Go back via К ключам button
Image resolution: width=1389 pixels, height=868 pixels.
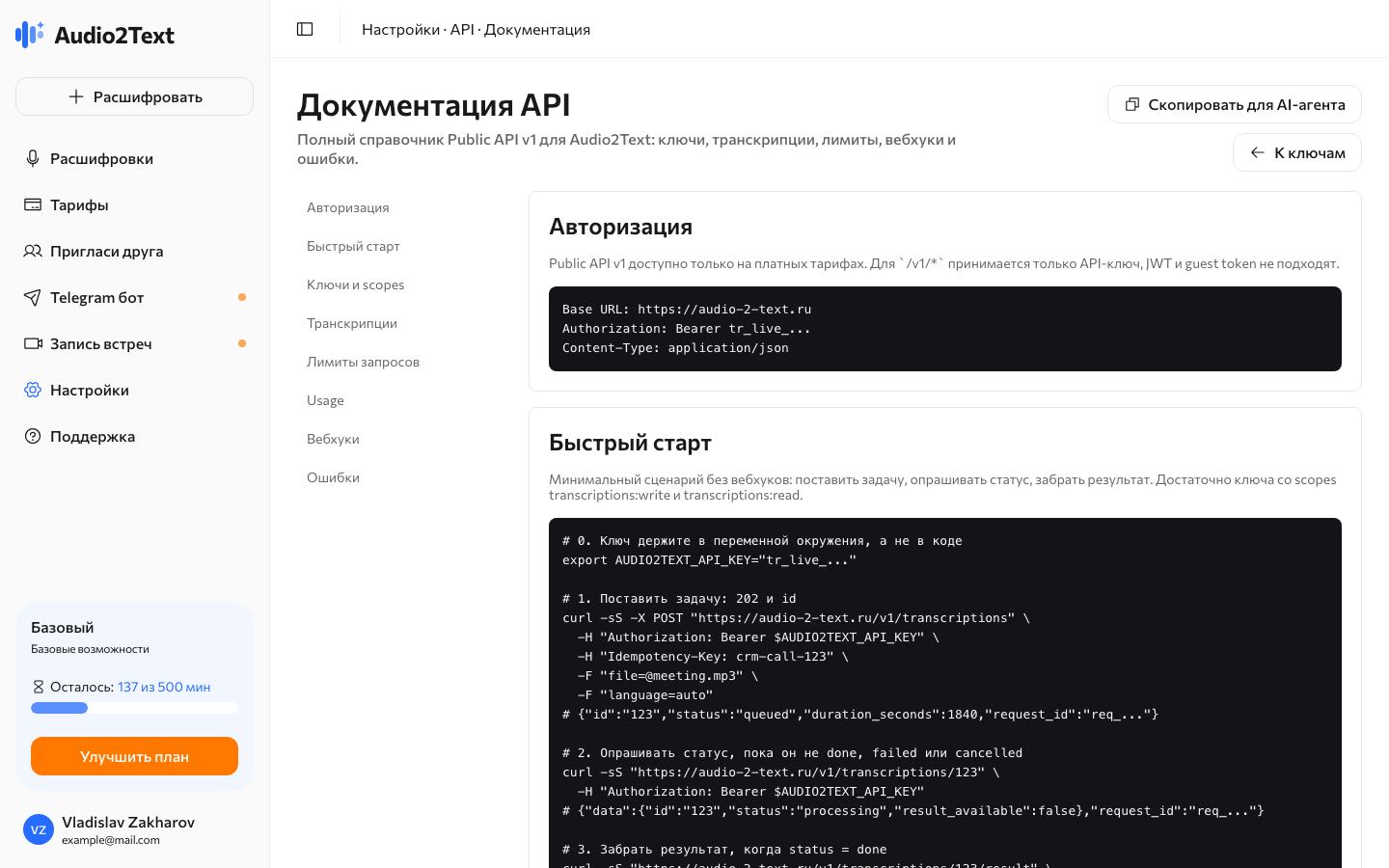click(1296, 152)
